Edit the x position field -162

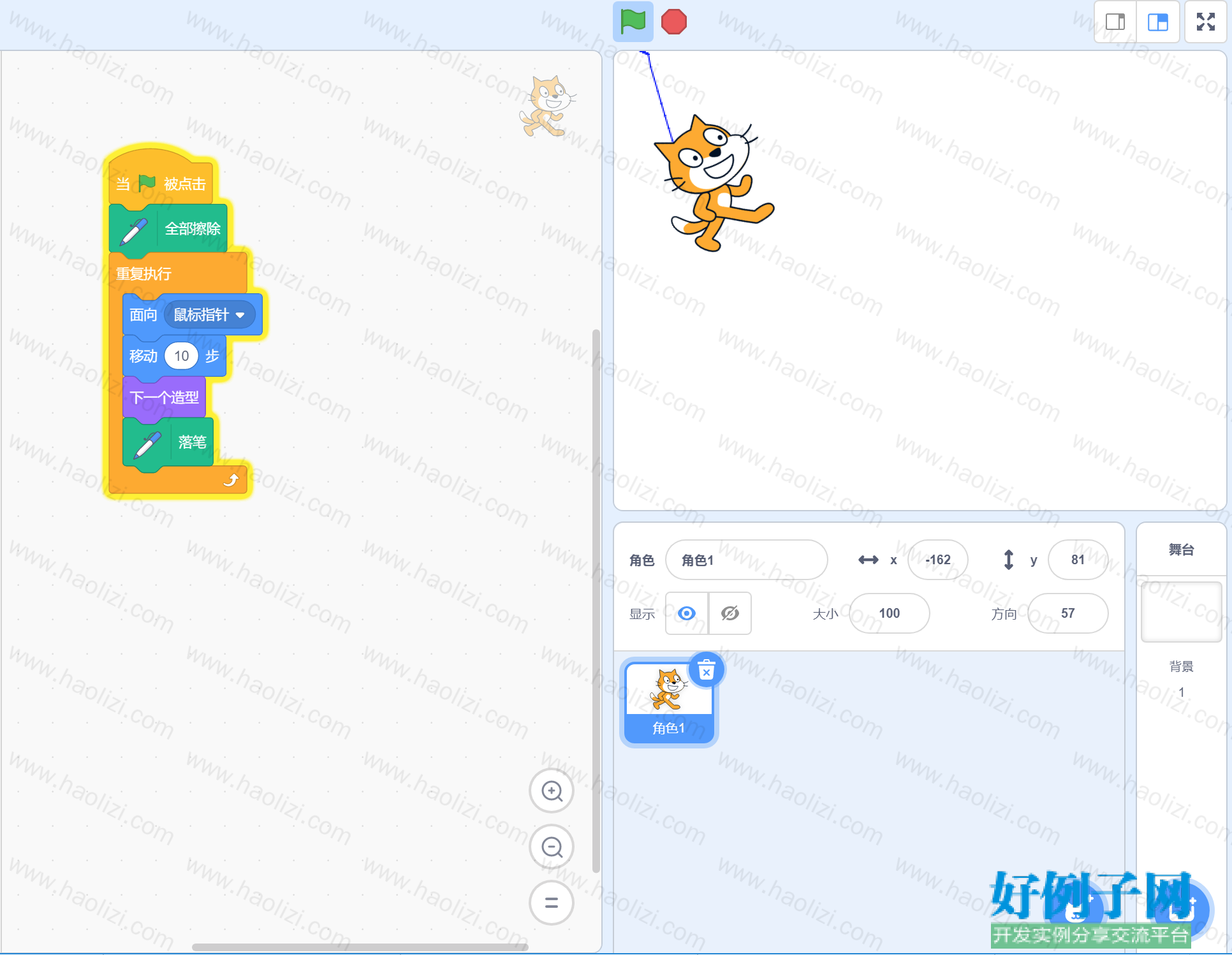point(937,560)
